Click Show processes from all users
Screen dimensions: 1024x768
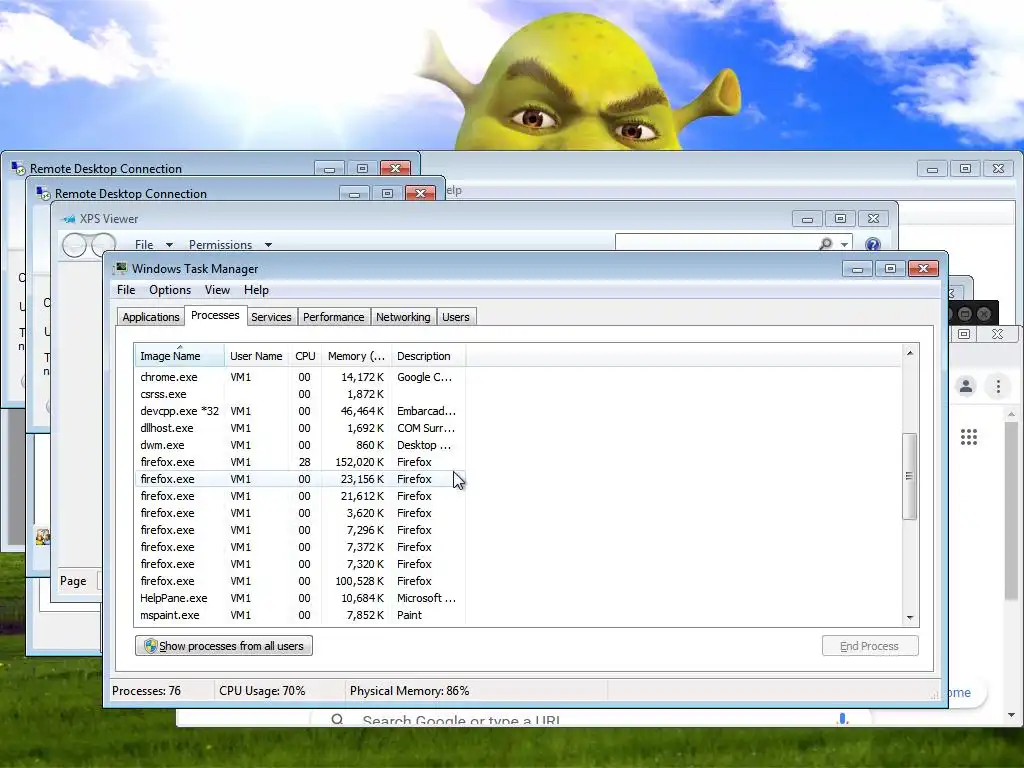pyautogui.click(x=224, y=646)
